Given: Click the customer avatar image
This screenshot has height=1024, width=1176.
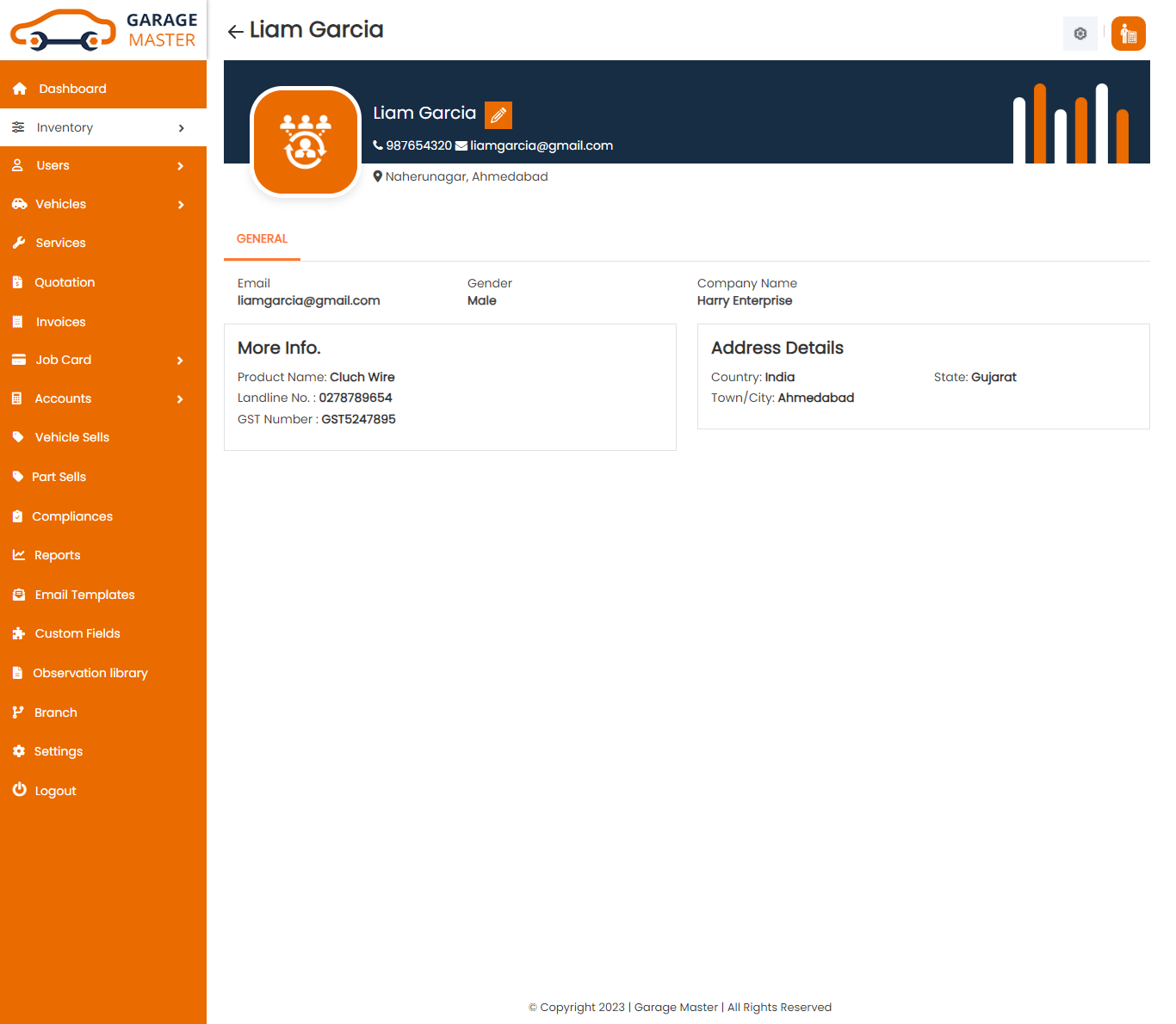Looking at the screenshot, I should click(x=305, y=142).
